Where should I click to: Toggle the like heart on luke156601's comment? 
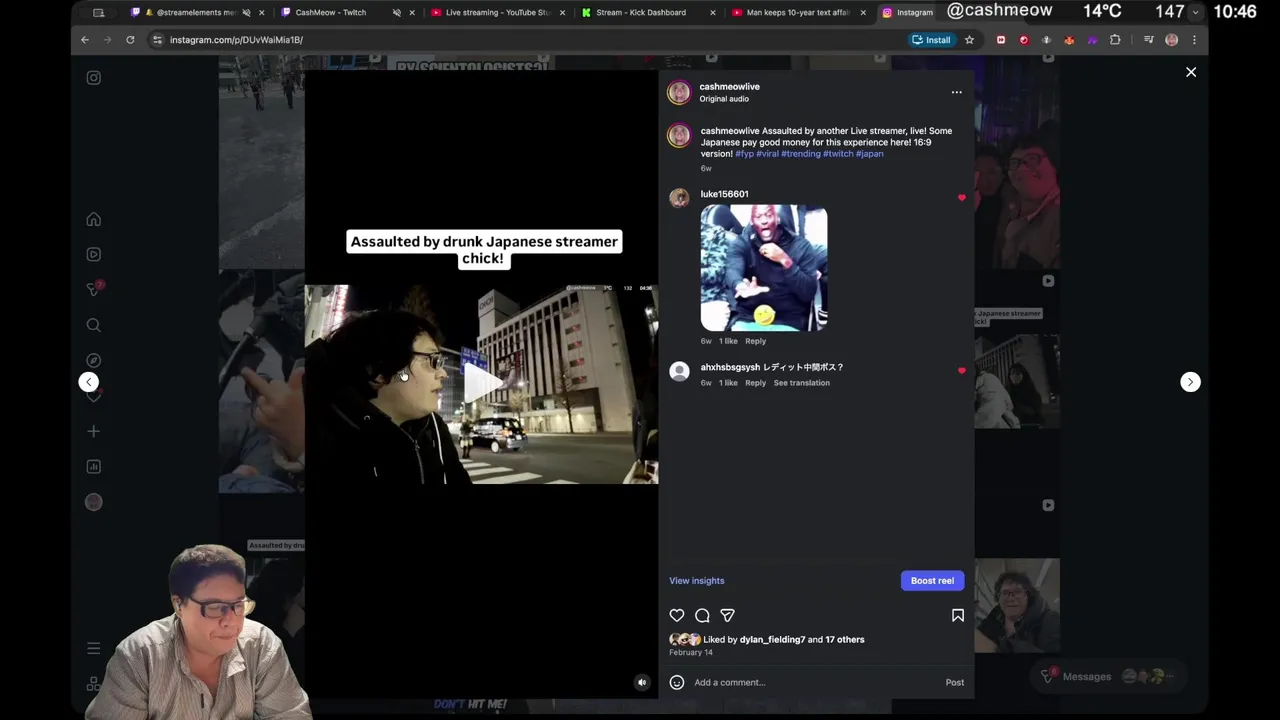pyautogui.click(x=962, y=198)
